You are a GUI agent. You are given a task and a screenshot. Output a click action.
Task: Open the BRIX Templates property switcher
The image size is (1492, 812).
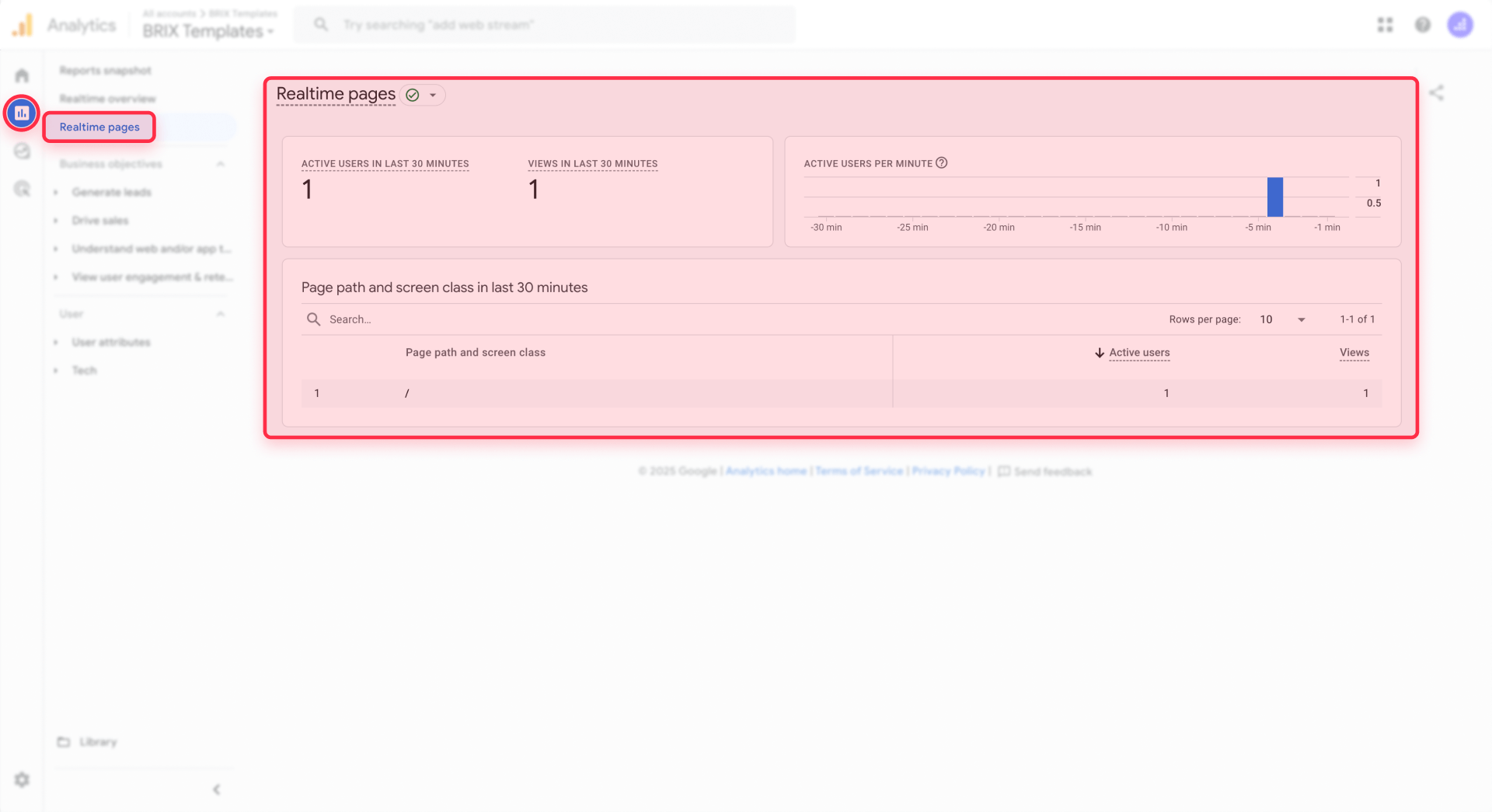(207, 31)
